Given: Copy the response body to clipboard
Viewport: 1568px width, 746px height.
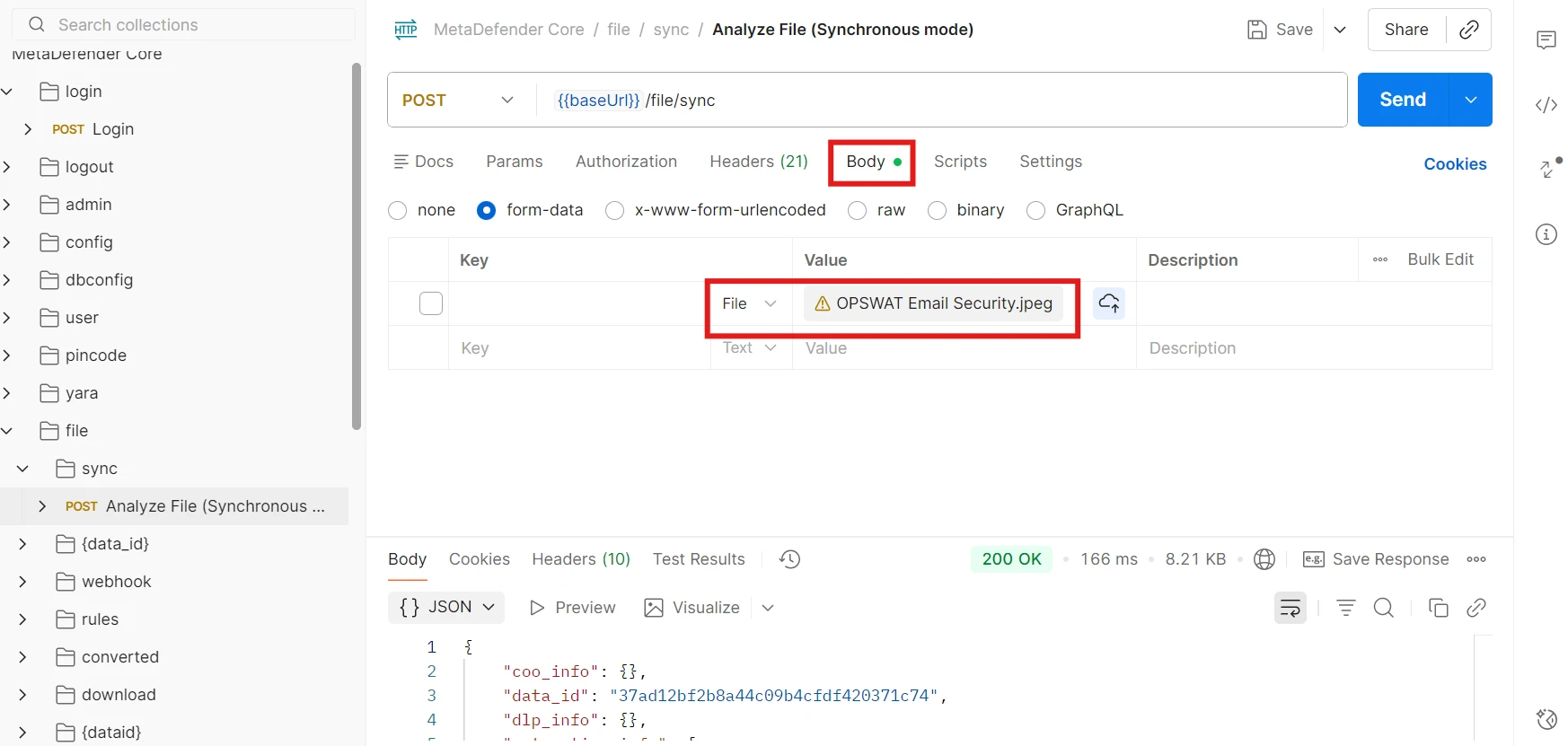Looking at the screenshot, I should click(1438, 608).
